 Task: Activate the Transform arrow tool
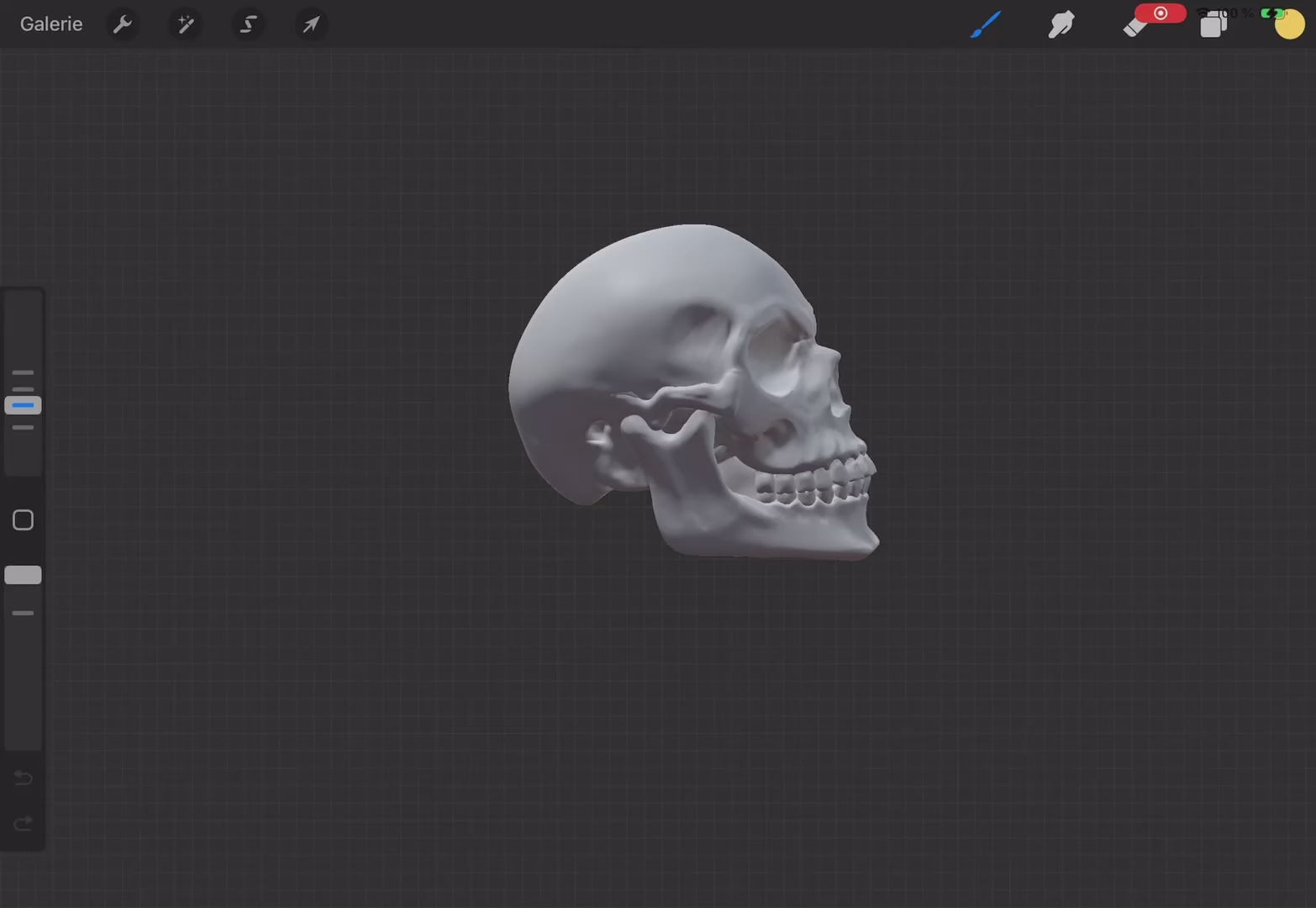click(311, 24)
